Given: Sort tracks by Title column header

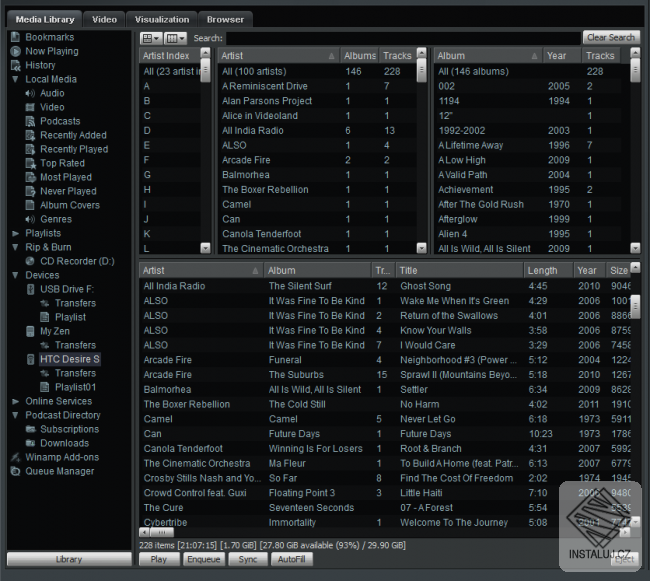Looking at the screenshot, I should pyautogui.click(x=459, y=271).
